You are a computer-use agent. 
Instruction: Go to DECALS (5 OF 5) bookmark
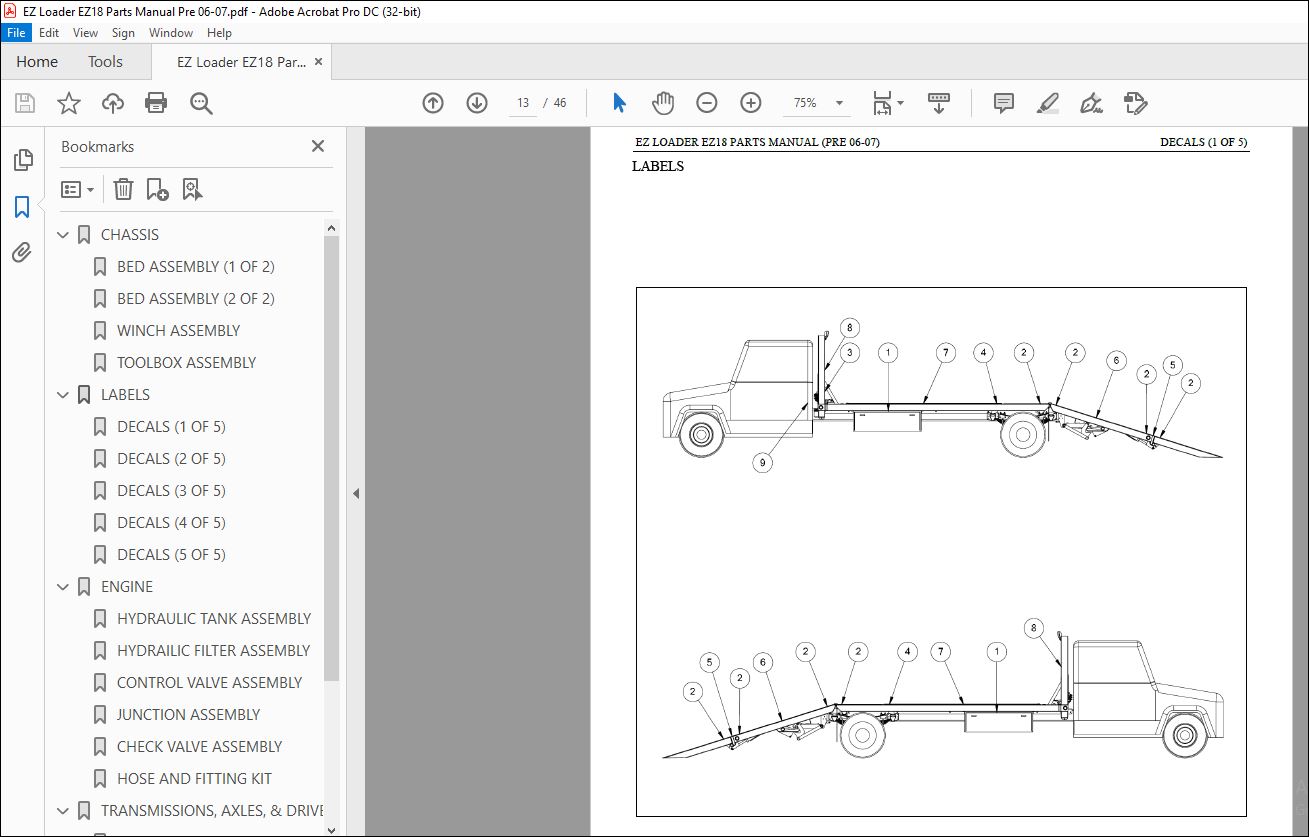171,555
